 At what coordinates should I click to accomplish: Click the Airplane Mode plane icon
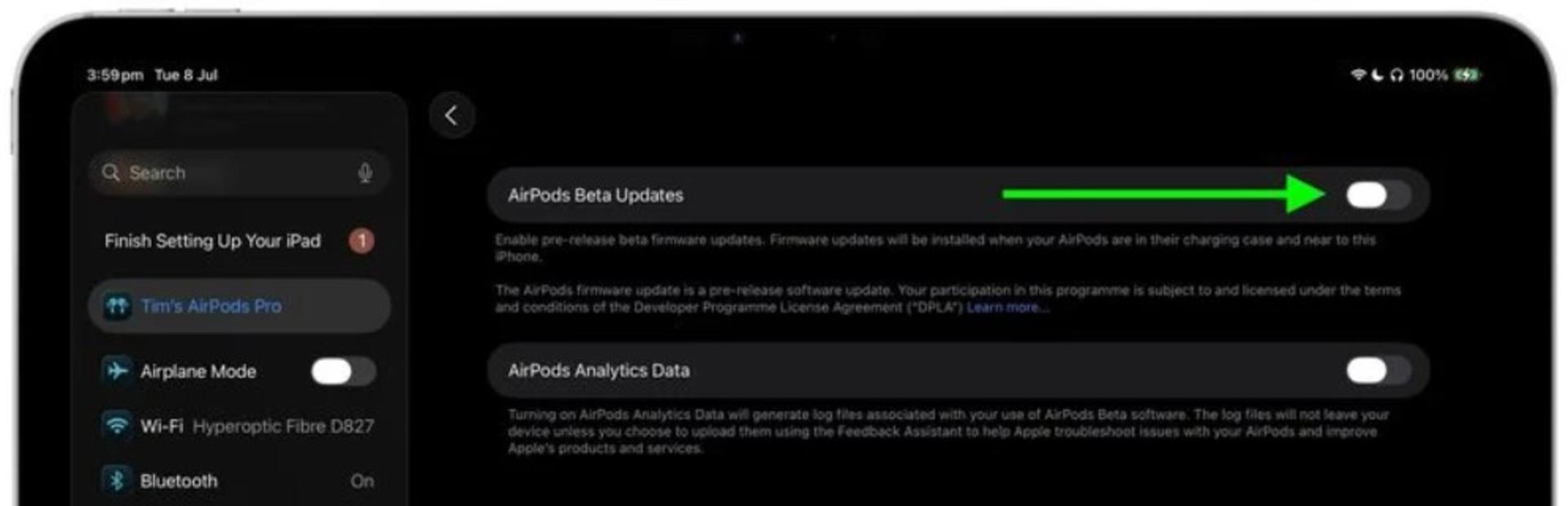tap(117, 371)
